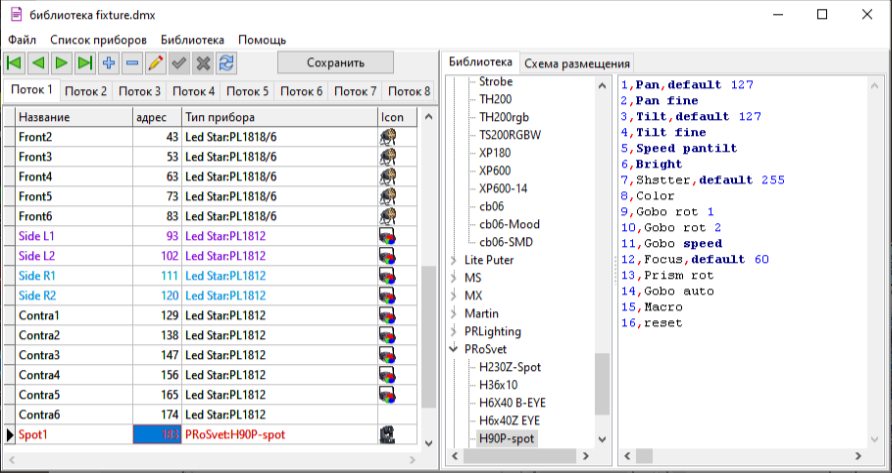
Task: Click Side R1 address cell 111
Action: pos(157,276)
